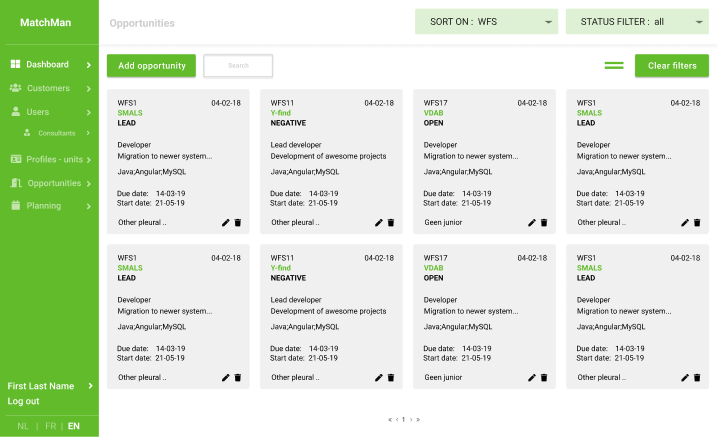The image size is (717, 437).
Task: Go to next page in pagination
Action: point(411,420)
